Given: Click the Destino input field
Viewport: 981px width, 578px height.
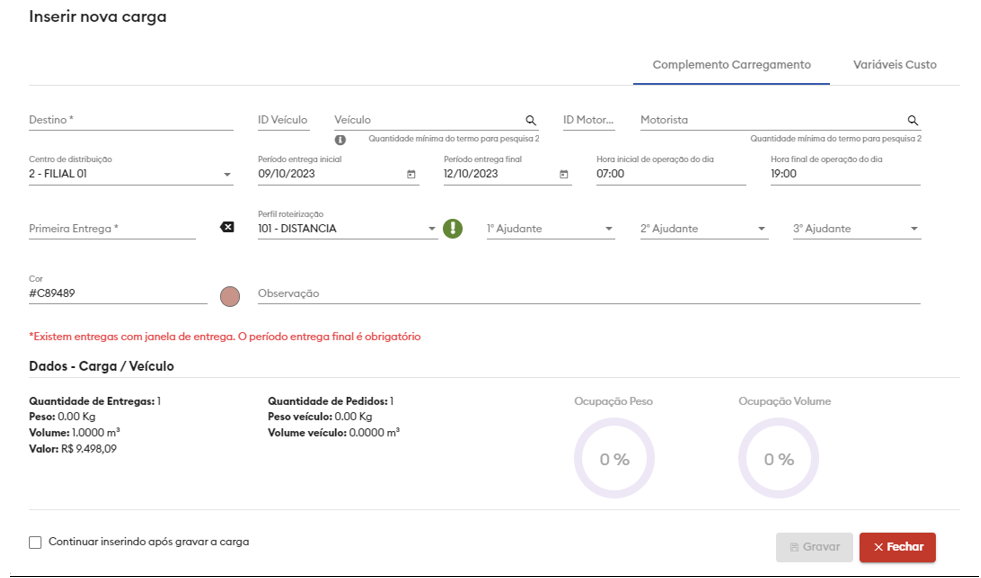Looking at the screenshot, I should [x=131, y=120].
